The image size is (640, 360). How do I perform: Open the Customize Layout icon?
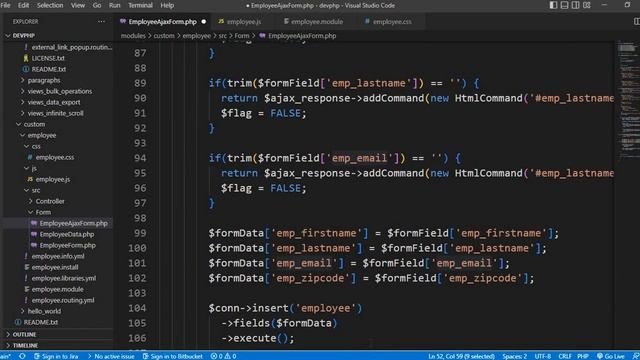click(587, 5)
